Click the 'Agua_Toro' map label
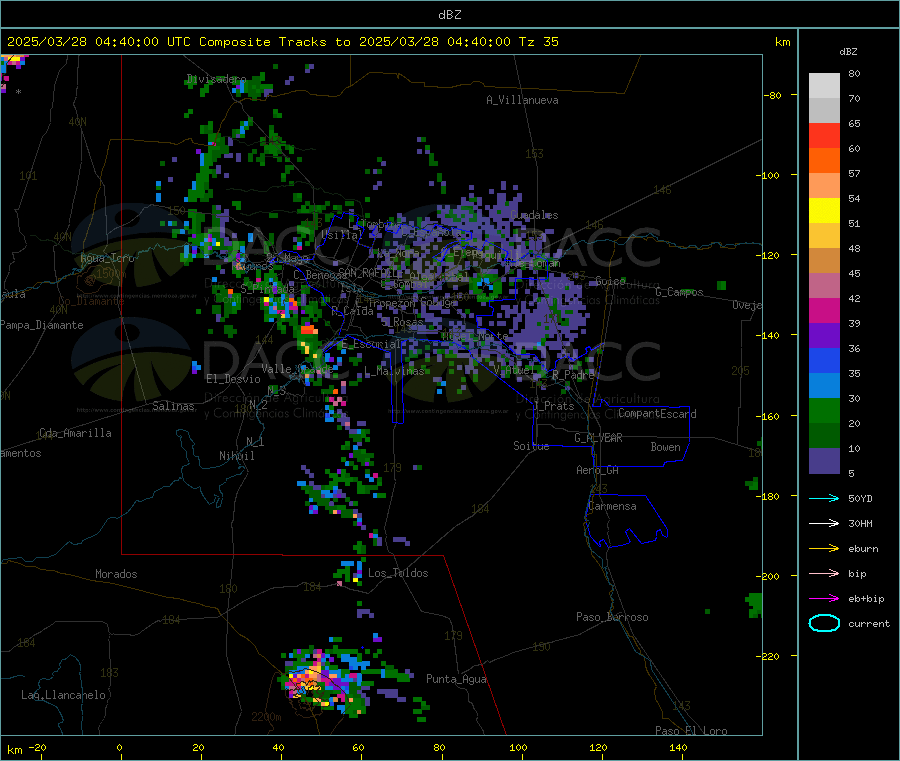The image size is (900, 761). (107, 258)
